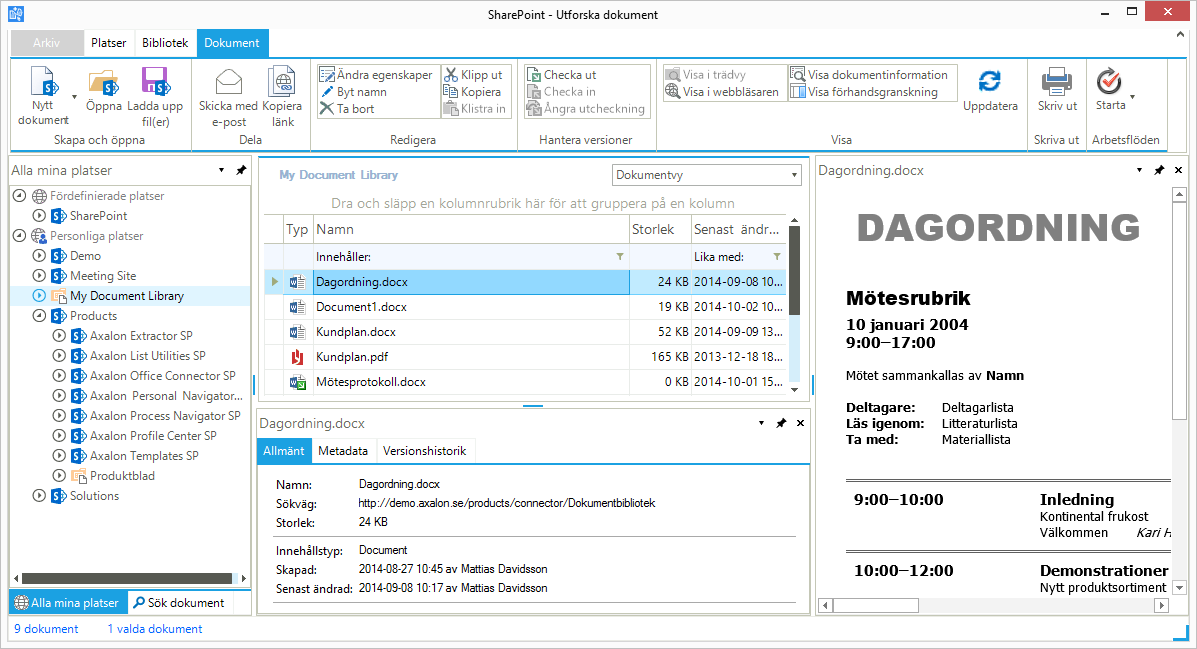The width and height of the screenshot is (1197, 649).
Task: Select the Kundplan.pdf row
Action: (524, 357)
